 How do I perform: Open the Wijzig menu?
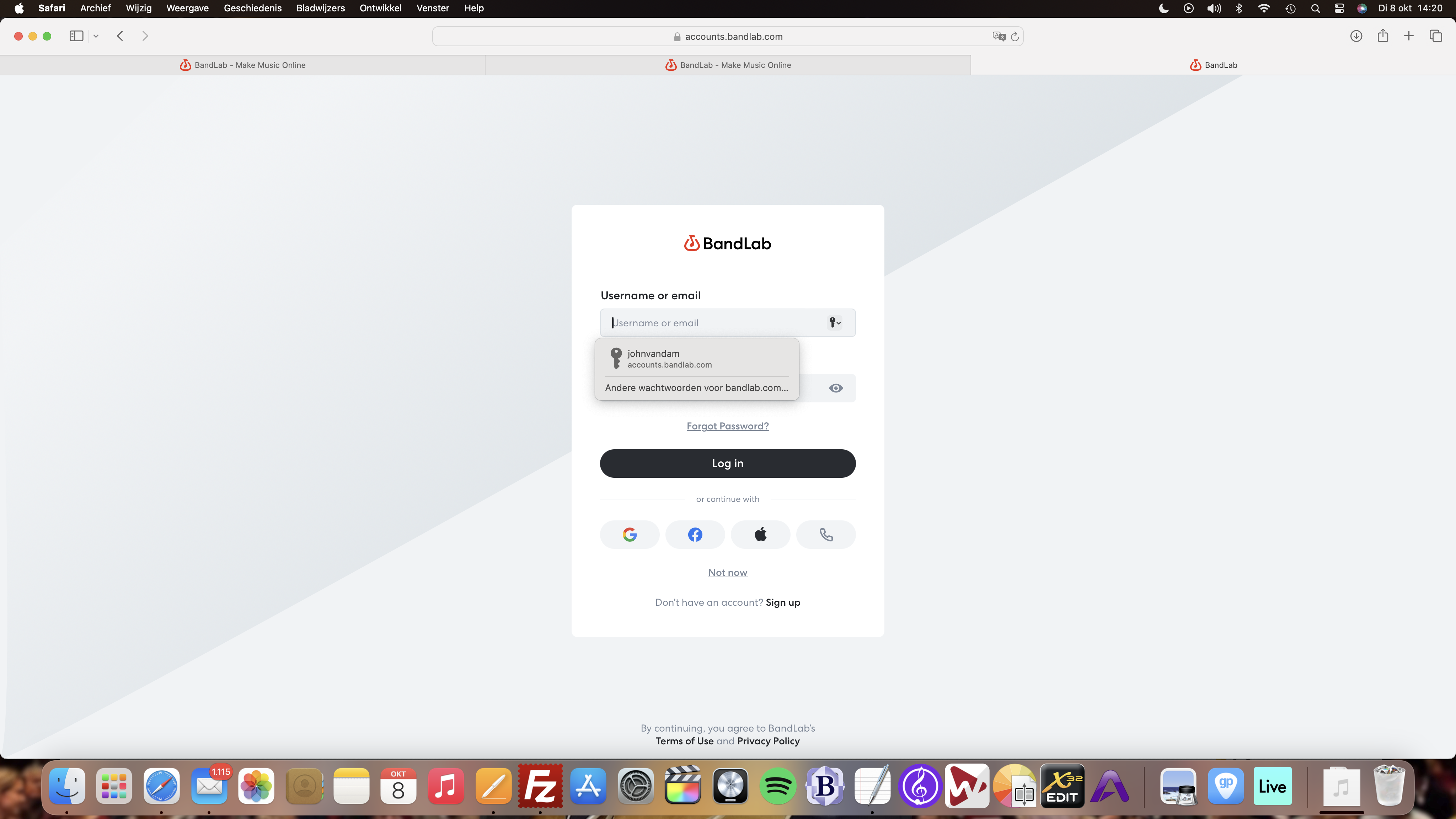(139, 8)
